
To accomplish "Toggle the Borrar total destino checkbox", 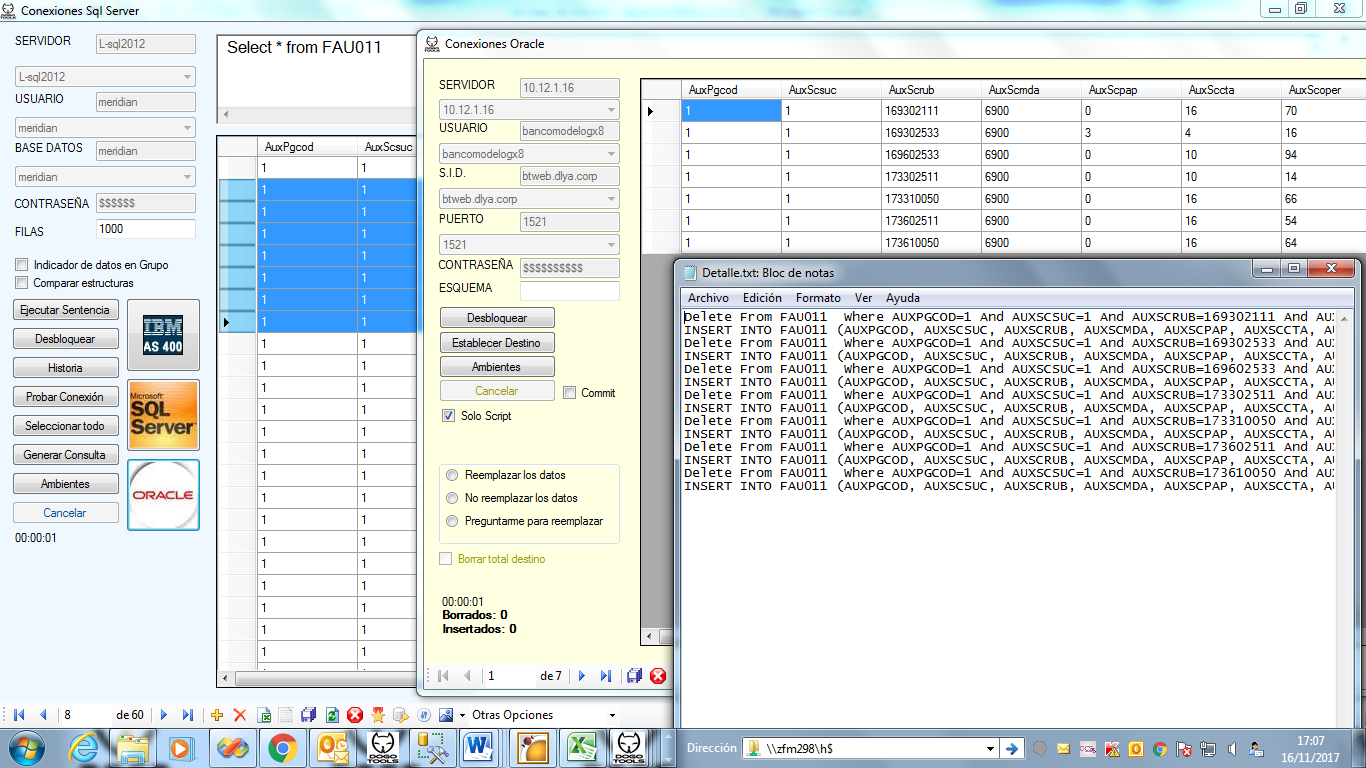I will point(446,559).
